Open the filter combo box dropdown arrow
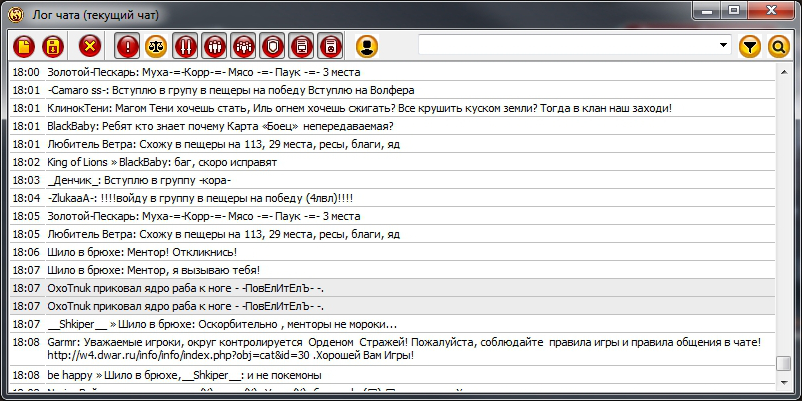The height and width of the screenshot is (401, 802). [x=724, y=46]
